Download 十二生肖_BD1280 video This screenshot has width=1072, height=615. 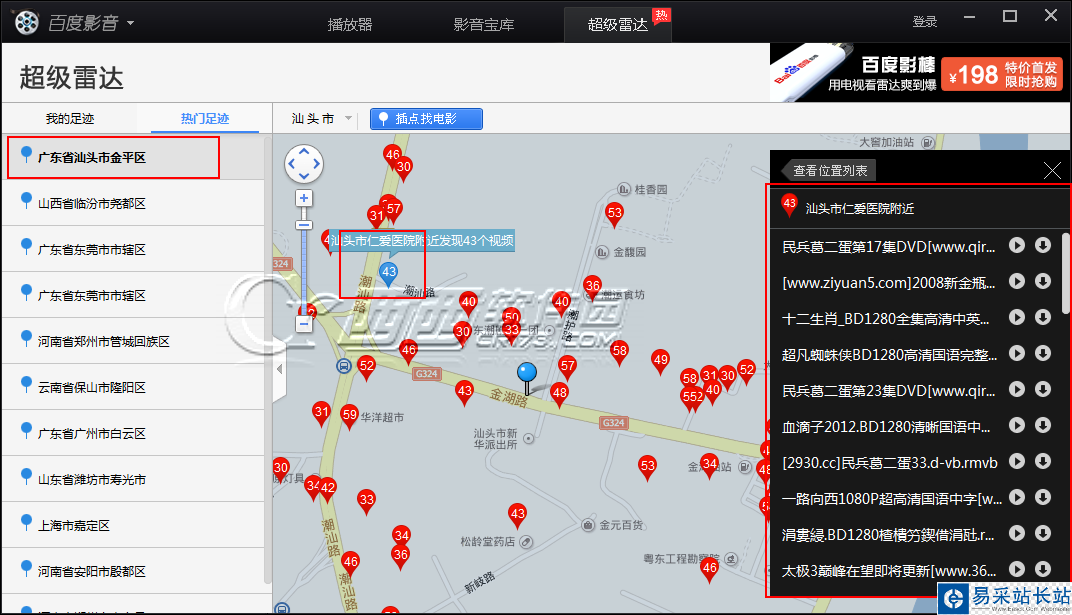click(1043, 317)
